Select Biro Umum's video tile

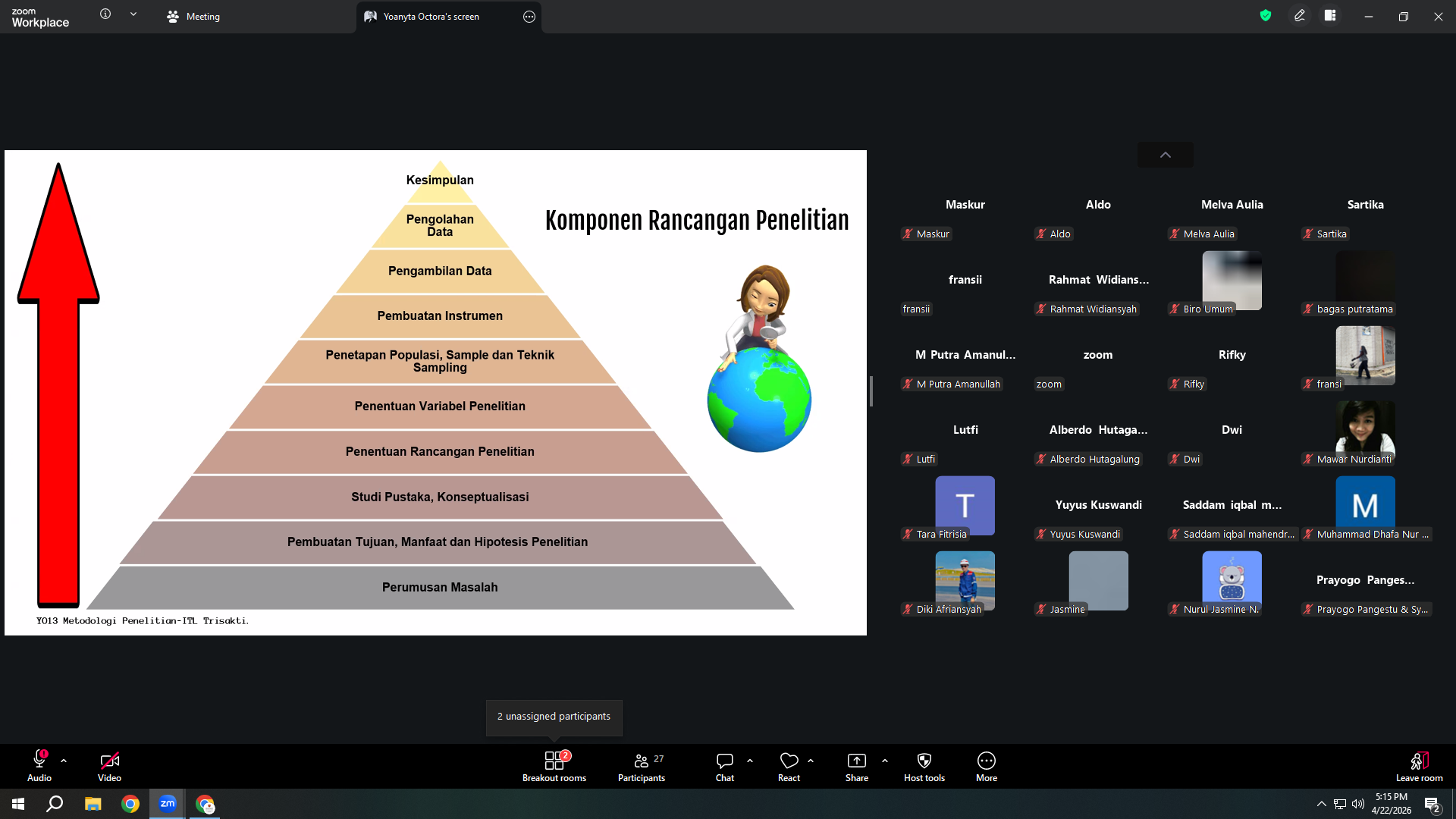(1232, 281)
